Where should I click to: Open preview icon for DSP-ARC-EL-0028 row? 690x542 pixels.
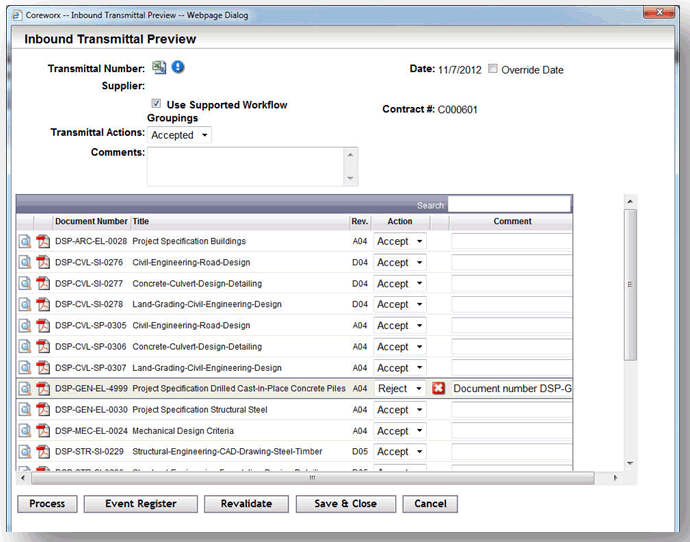tap(25, 241)
